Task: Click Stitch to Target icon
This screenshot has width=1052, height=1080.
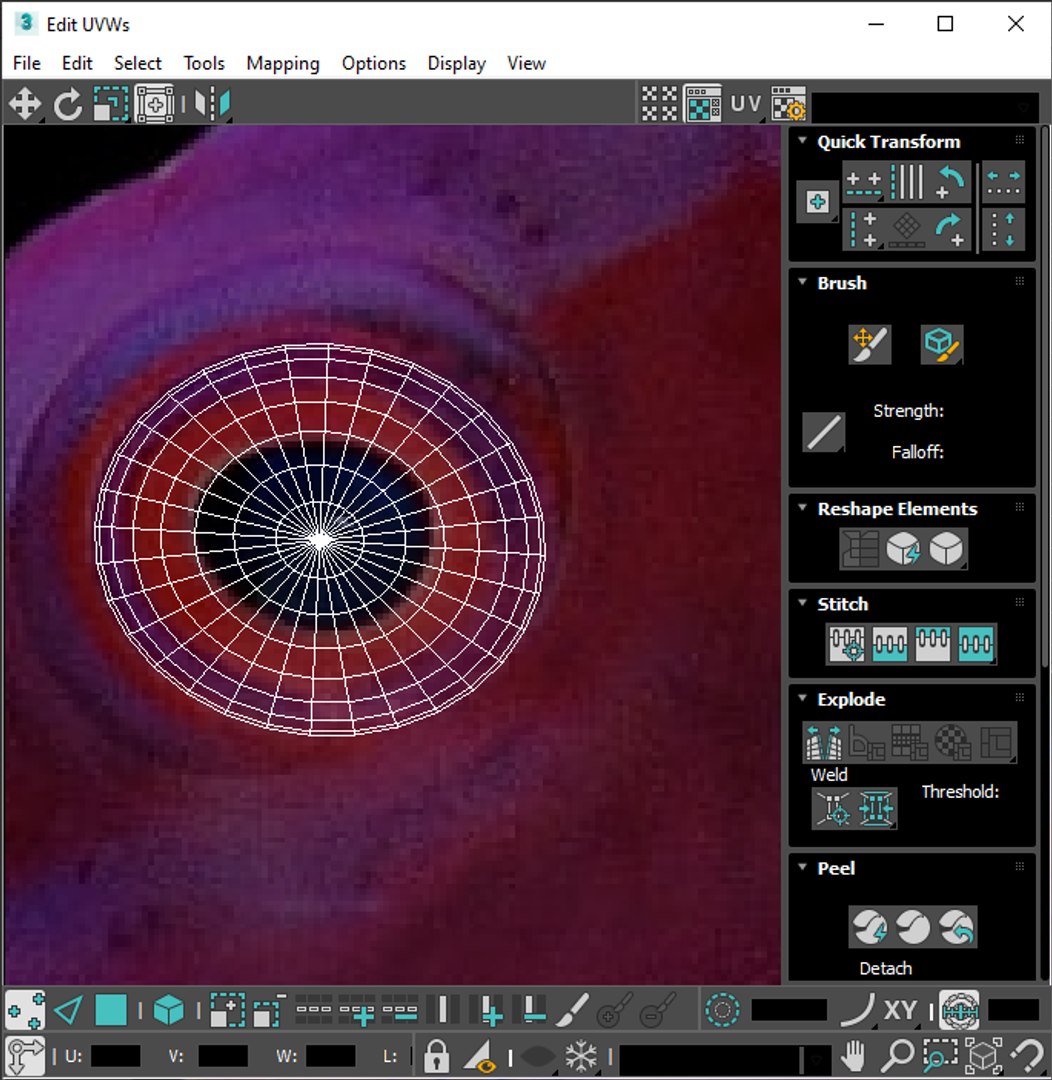Action: [x=847, y=644]
